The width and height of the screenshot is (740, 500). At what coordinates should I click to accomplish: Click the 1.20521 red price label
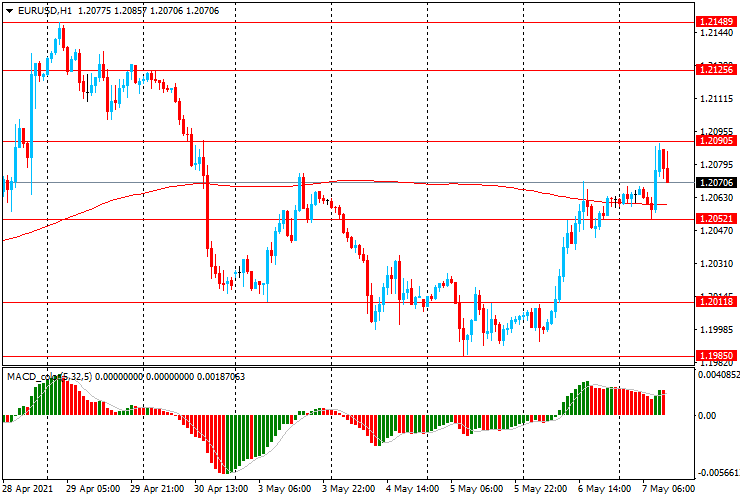716,219
